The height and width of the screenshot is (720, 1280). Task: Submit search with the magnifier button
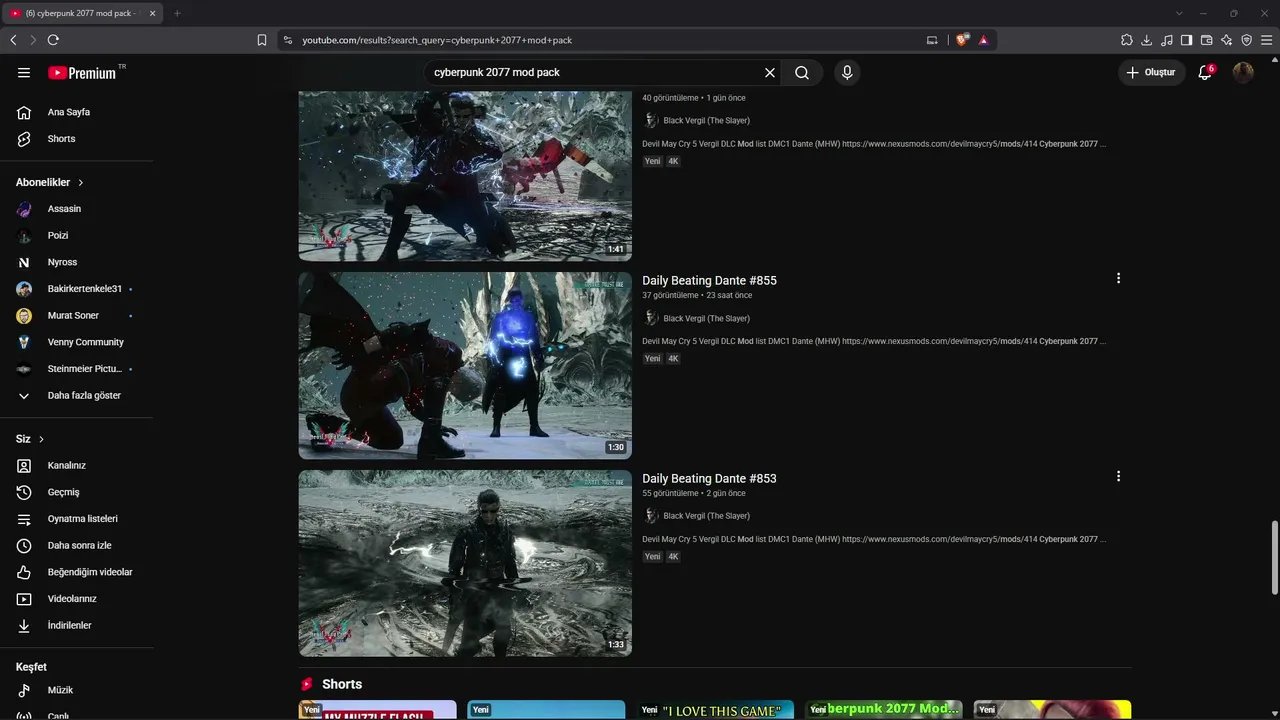click(x=802, y=72)
